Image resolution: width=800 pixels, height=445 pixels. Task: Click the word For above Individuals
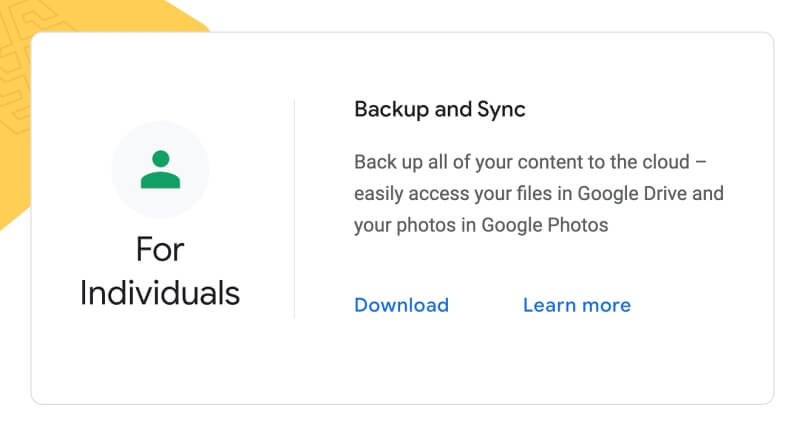click(x=160, y=250)
